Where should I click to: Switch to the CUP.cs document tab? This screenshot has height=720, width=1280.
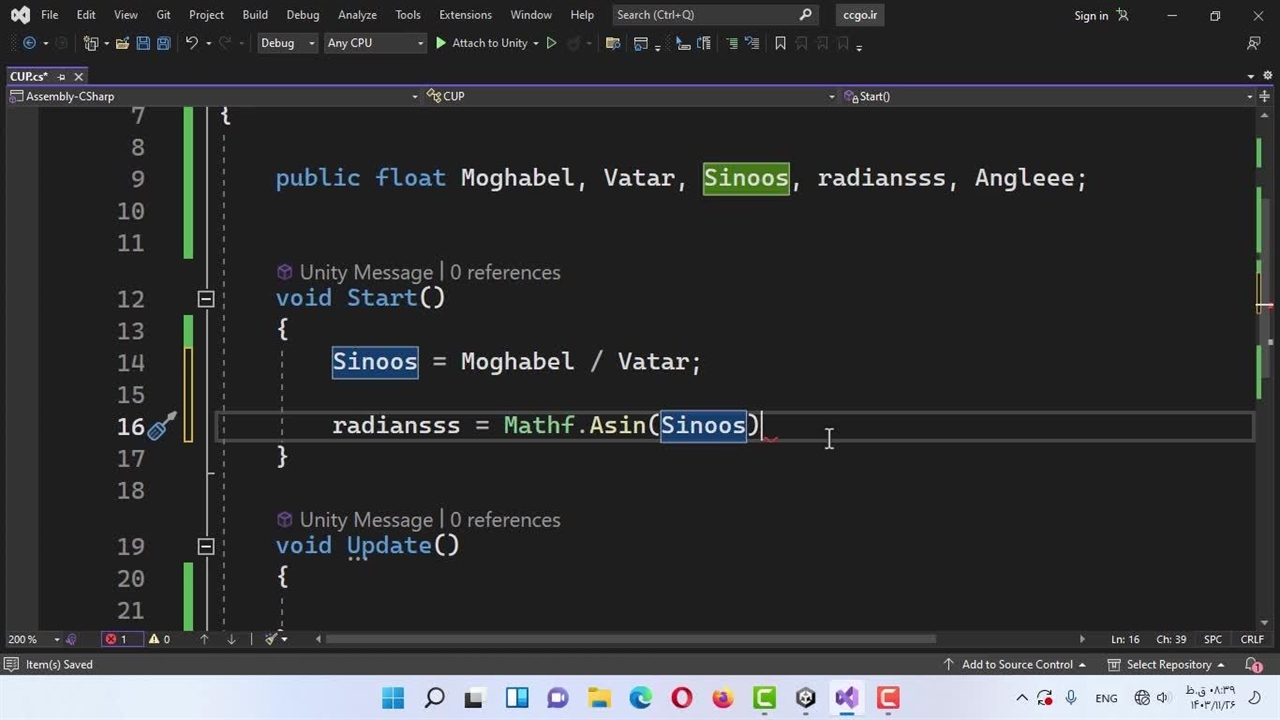[29, 77]
